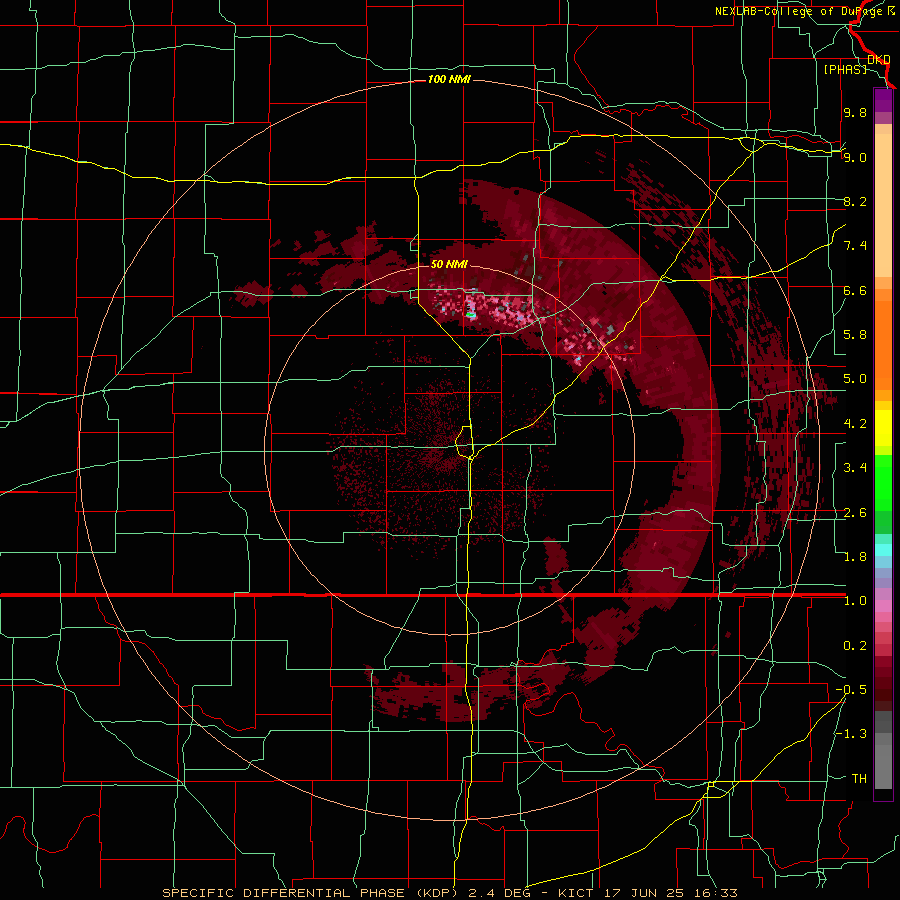Click the 0.2 scale value
Viewport: 900px width, 900px height.
pos(855,646)
